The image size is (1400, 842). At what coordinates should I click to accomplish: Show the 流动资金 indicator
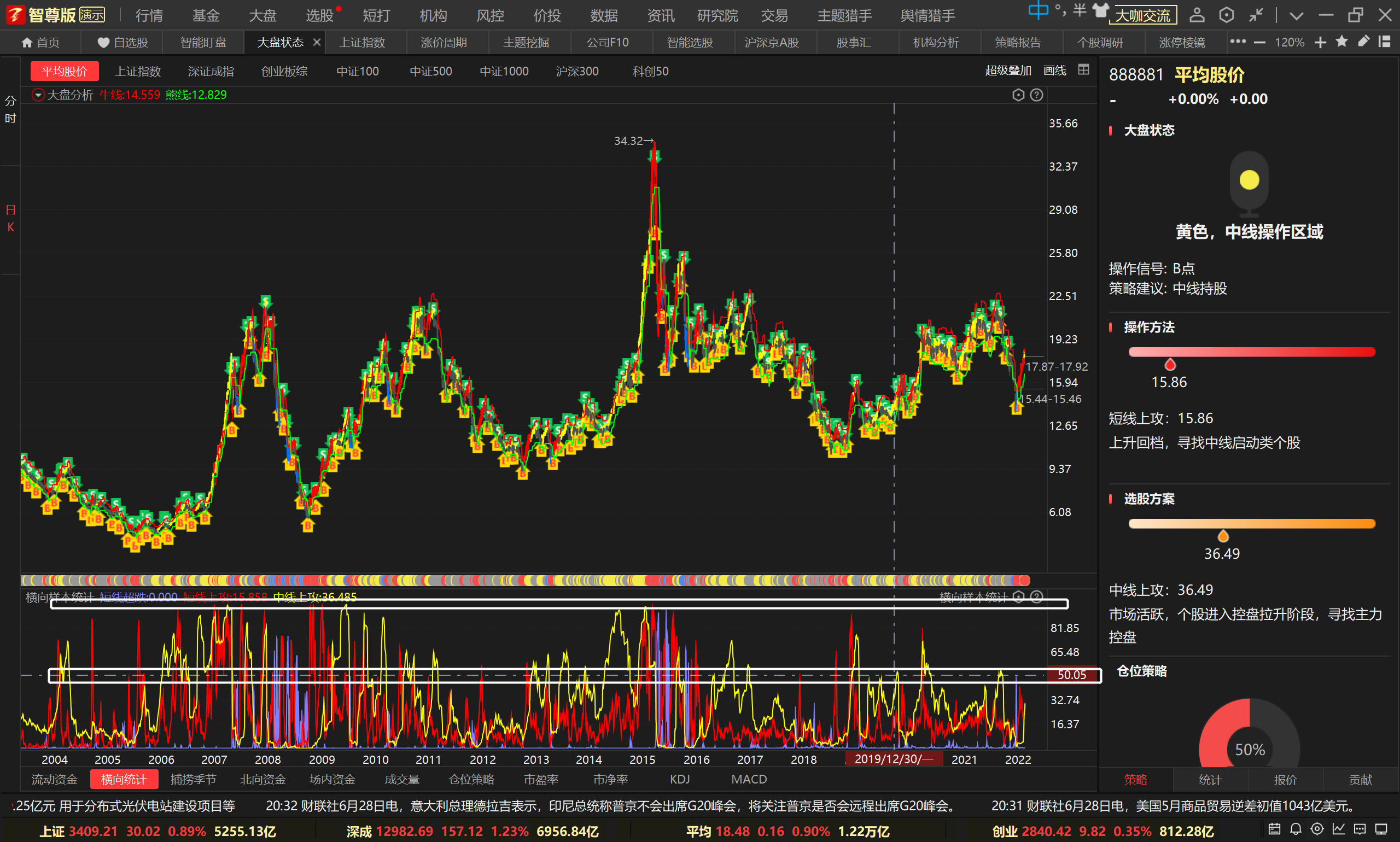click(55, 779)
